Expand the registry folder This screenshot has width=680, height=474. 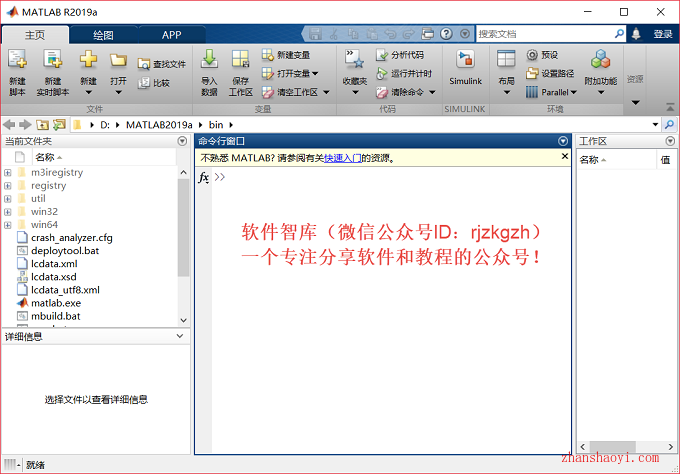[8, 186]
